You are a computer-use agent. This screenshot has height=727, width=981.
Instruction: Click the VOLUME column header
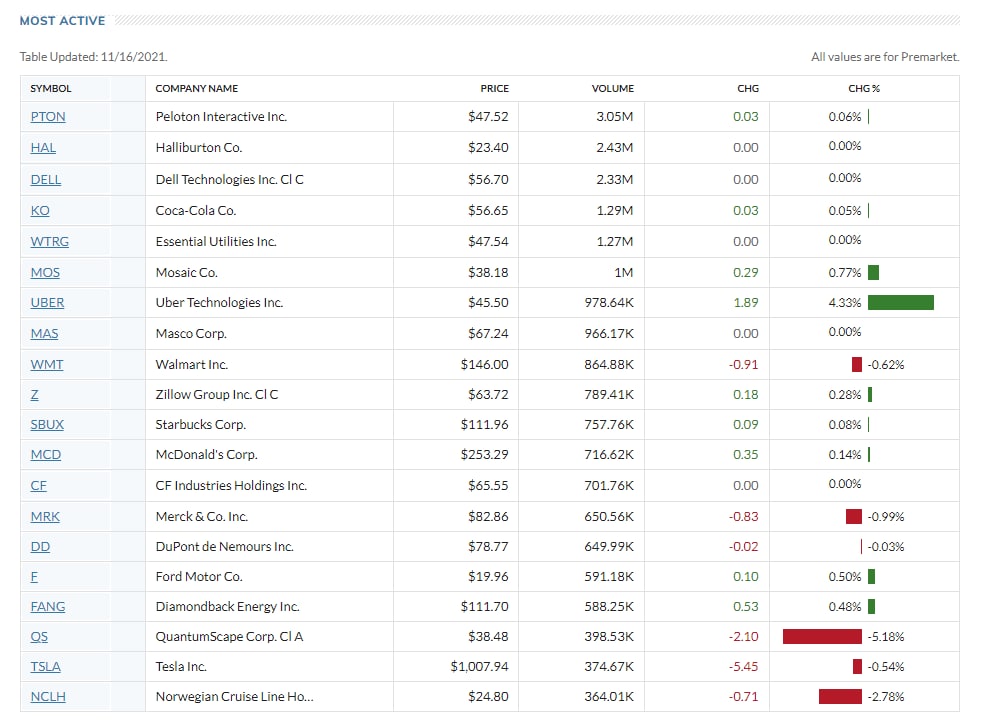612,89
